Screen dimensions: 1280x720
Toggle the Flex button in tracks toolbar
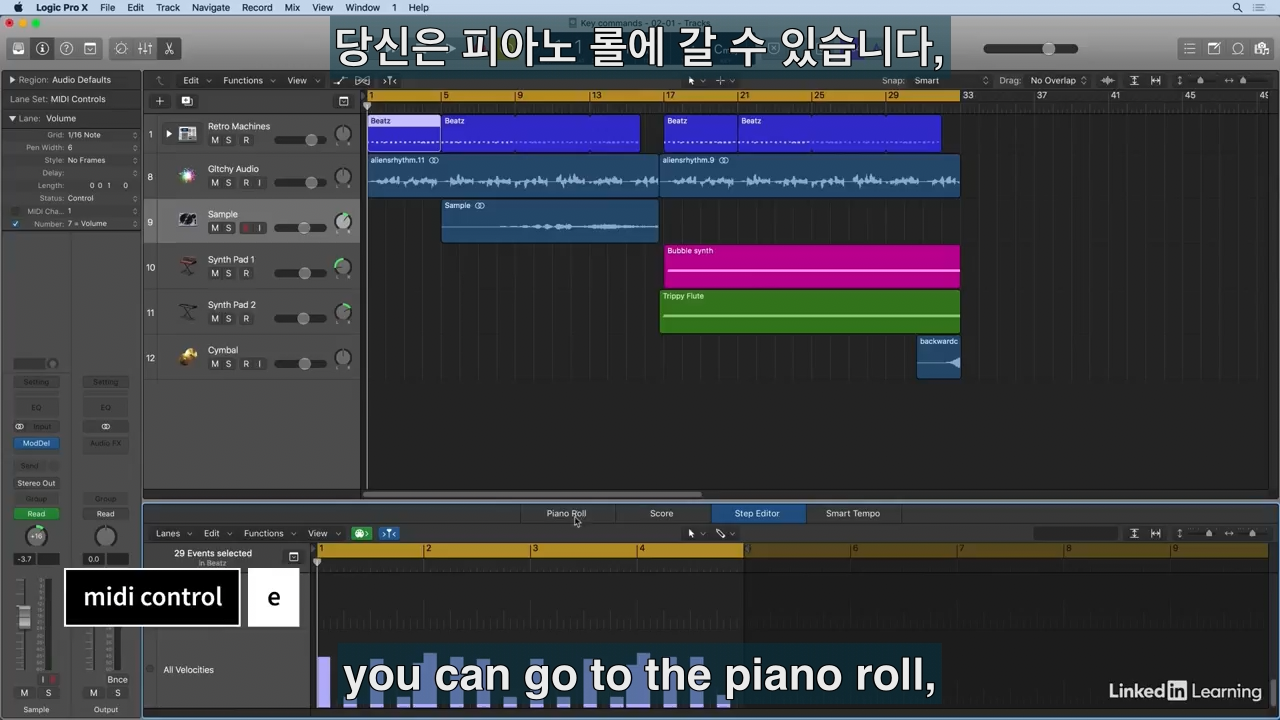point(362,80)
